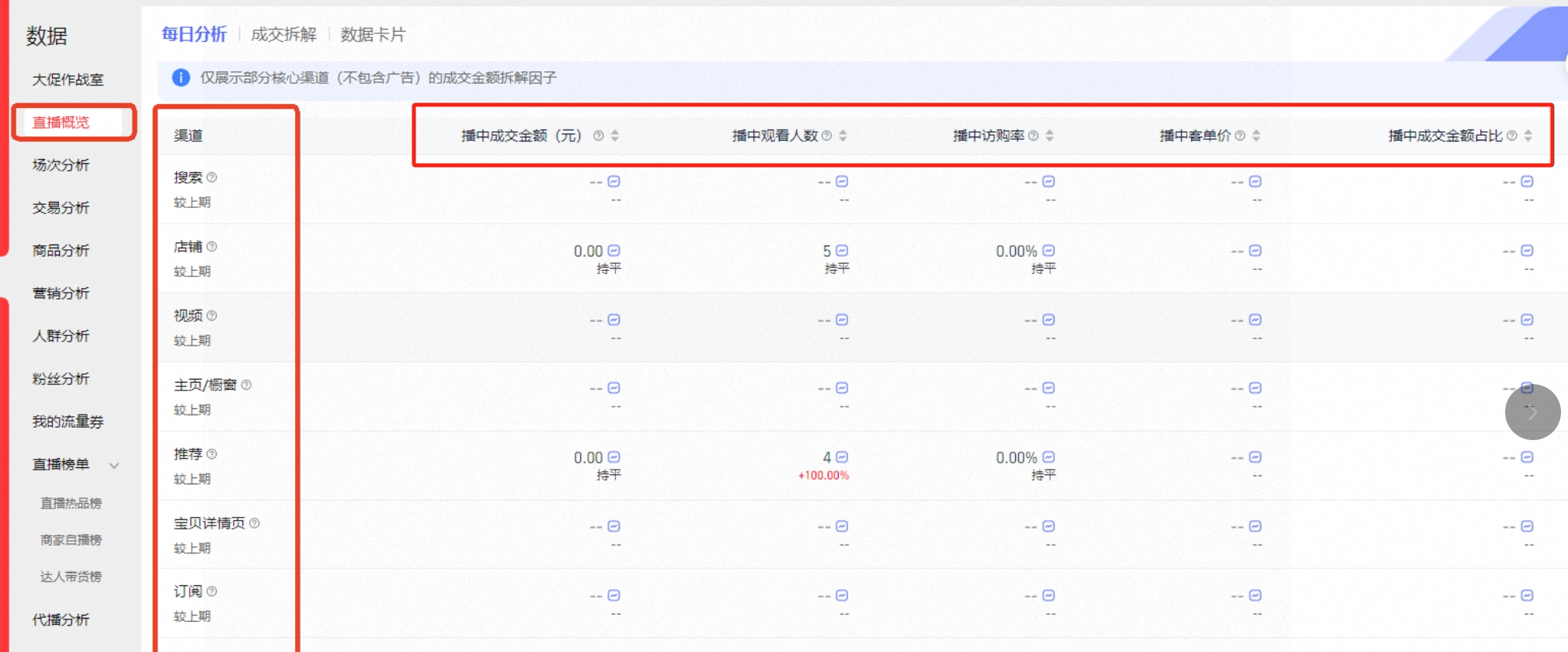
Task: Sort table by 播中观看人数 column
Action: pos(843,136)
